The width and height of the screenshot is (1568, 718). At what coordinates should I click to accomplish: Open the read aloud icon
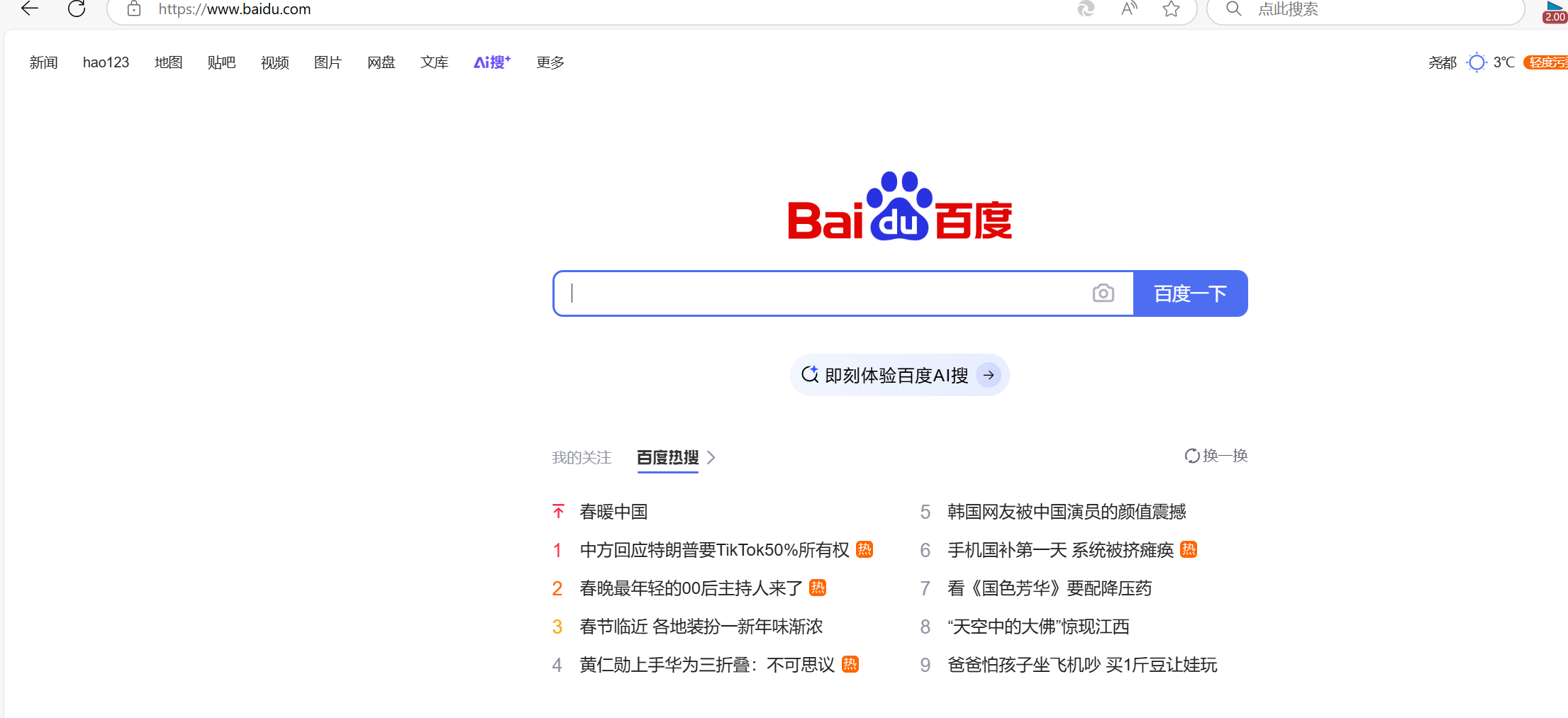[1129, 9]
